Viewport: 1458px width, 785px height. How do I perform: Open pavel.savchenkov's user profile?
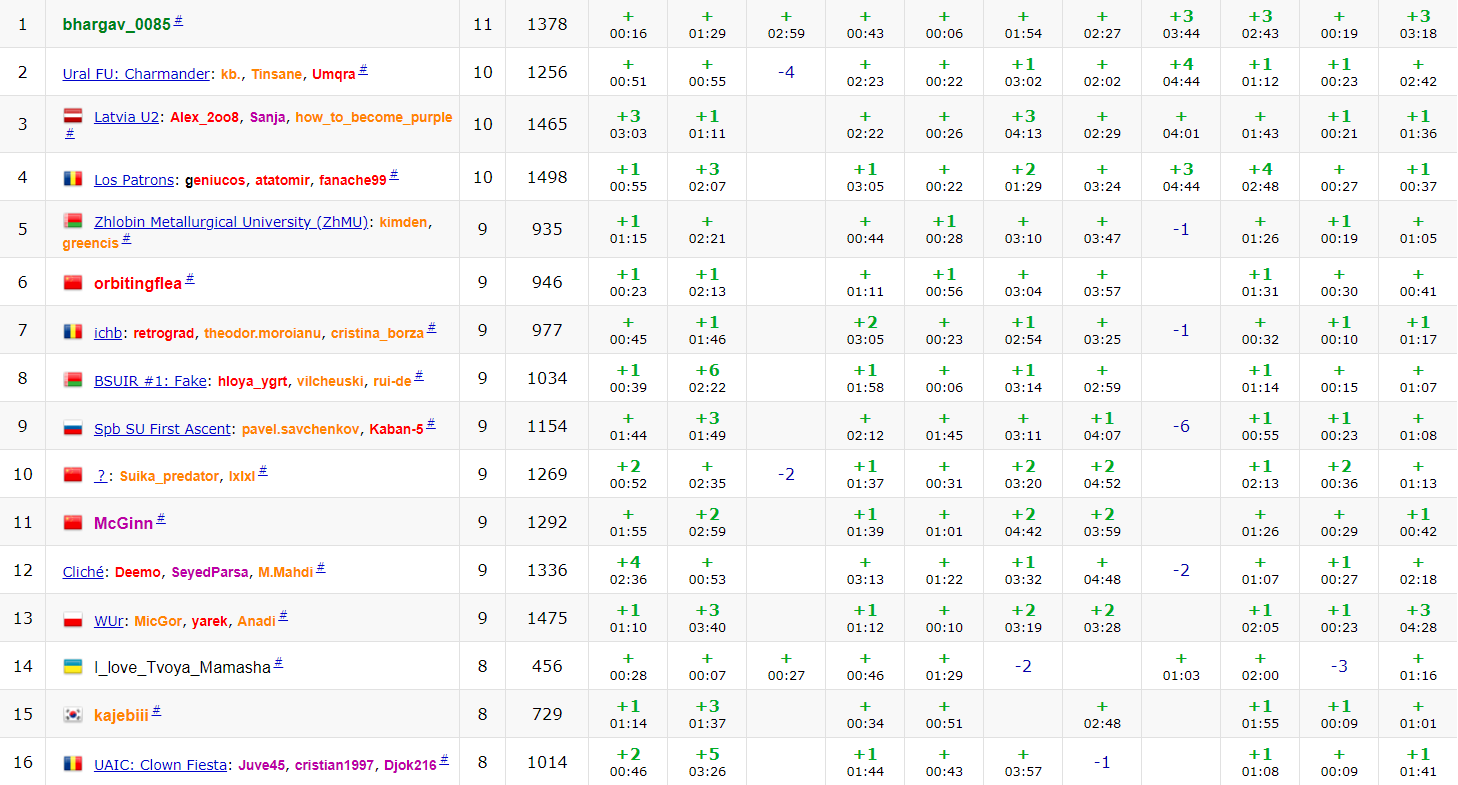(300, 429)
